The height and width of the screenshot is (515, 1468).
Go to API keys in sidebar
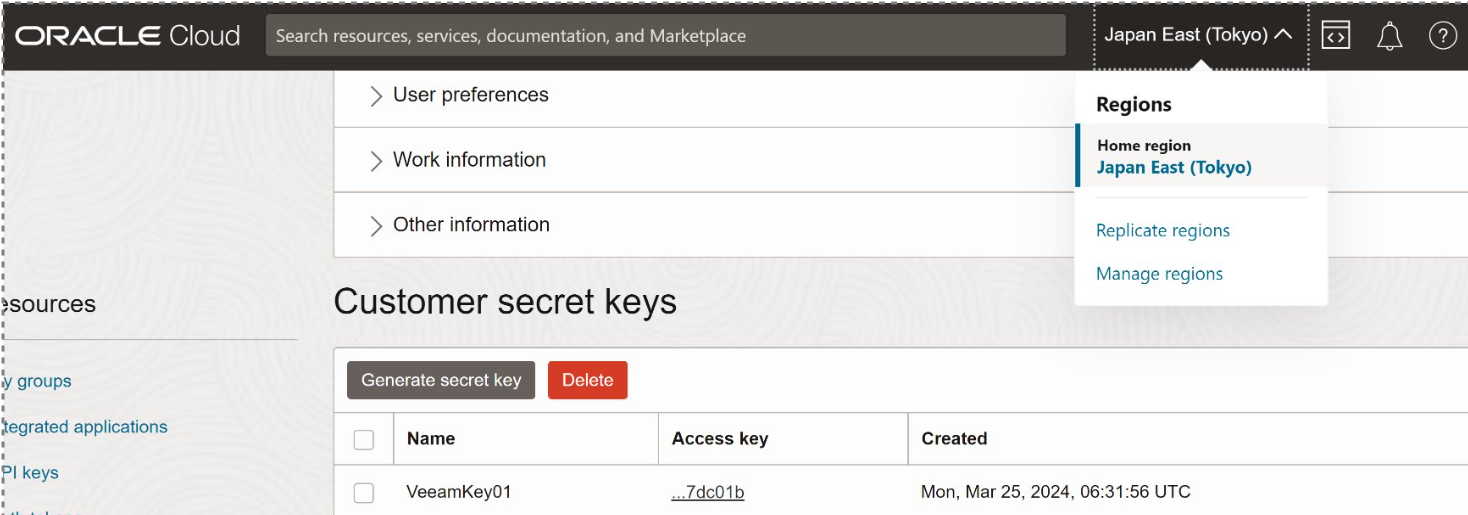(x=32, y=473)
